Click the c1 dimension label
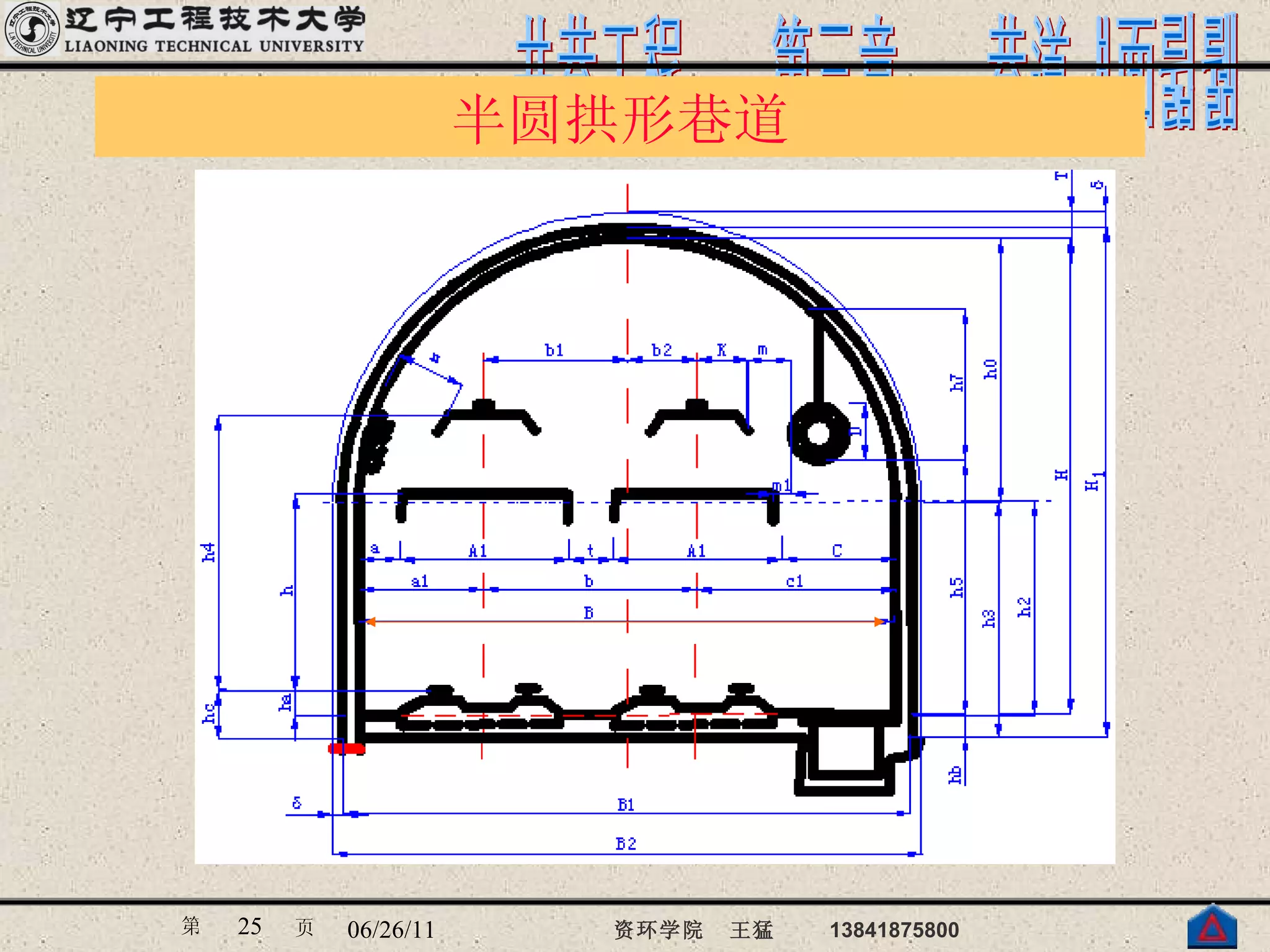Image resolution: width=1270 pixels, height=952 pixels. pyautogui.click(x=794, y=581)
